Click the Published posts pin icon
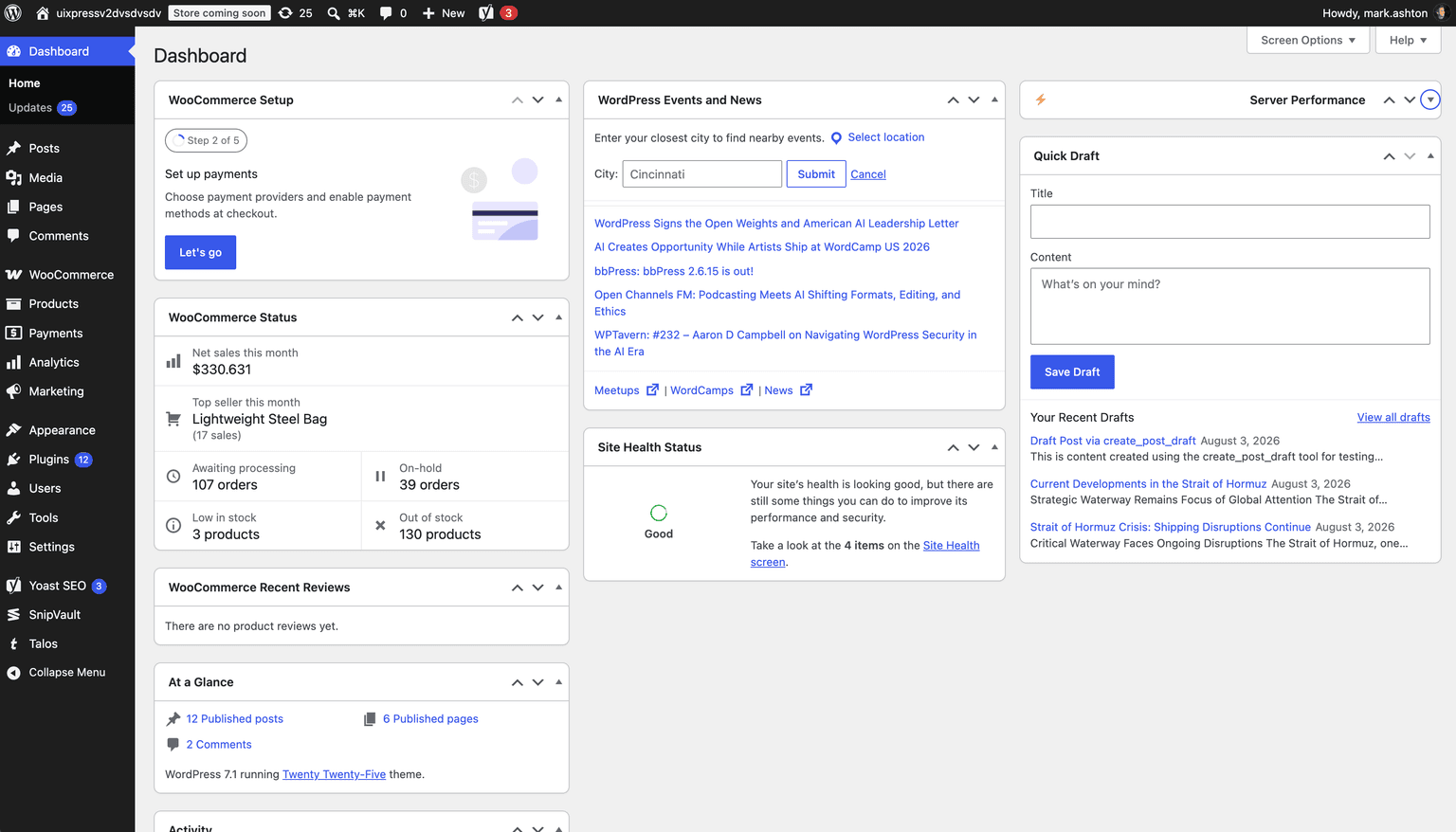The width and height of the screenshot is (1456, 832). coord(173,719)
